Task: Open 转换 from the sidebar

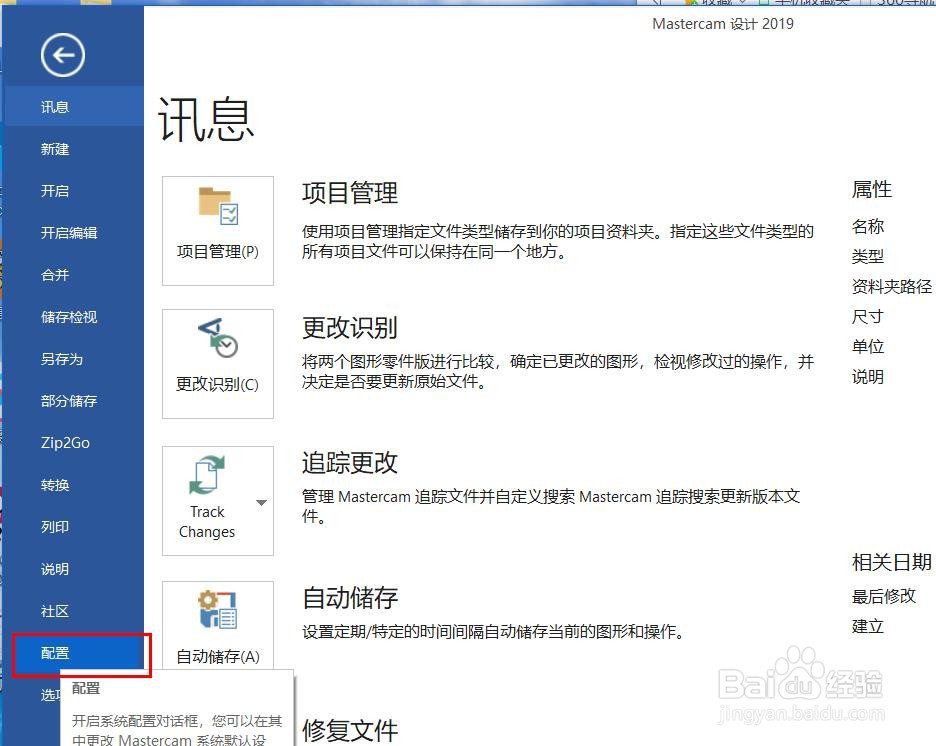Action: [73, 485]
